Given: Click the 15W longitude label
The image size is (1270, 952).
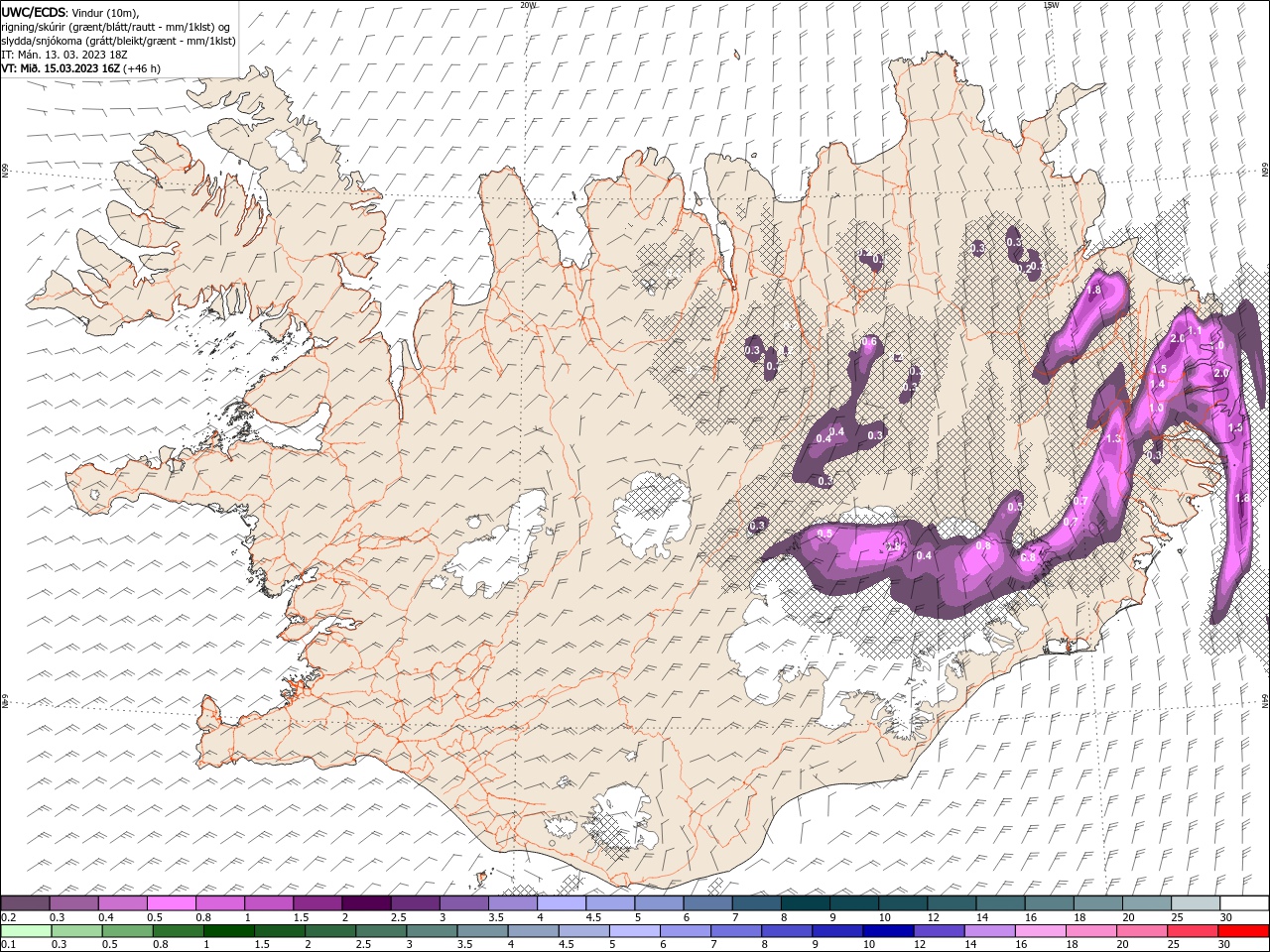Looking at the screenshot, I should click(1051, 5).
